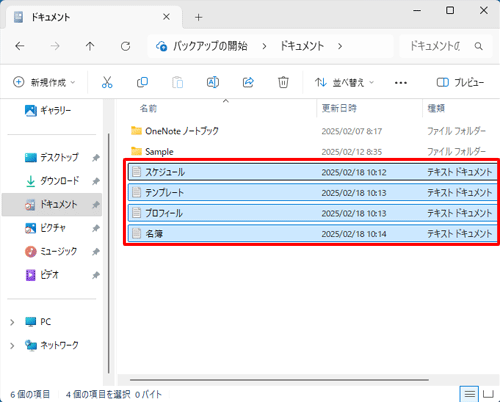Viewport: 500px width, 402px height.
Task: Click the date 2025/02/12 8:35
Action: click(352, 152)
